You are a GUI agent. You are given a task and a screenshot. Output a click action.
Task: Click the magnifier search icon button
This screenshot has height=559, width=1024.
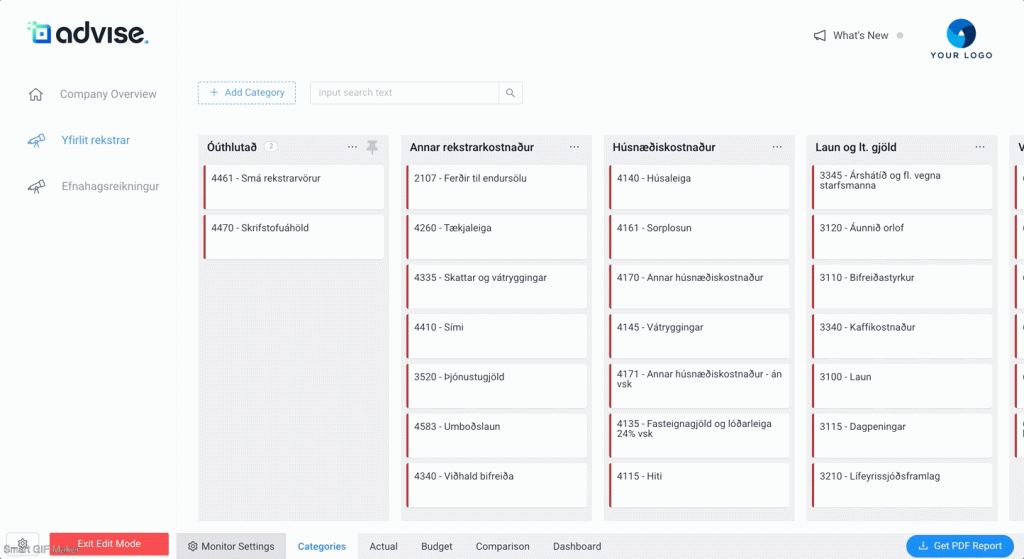coord(510,93)
